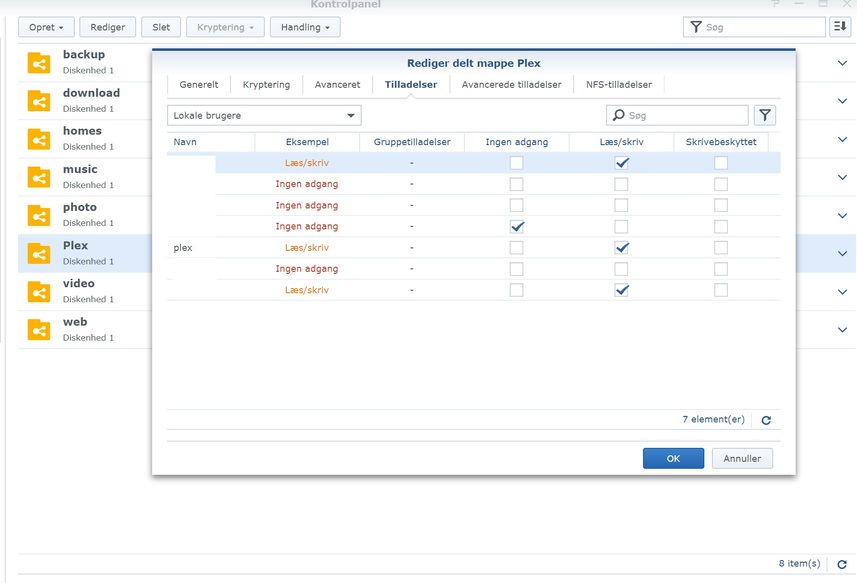857x583 pixels.
Task: Select the plex user name cell
Action: point(183,248)
